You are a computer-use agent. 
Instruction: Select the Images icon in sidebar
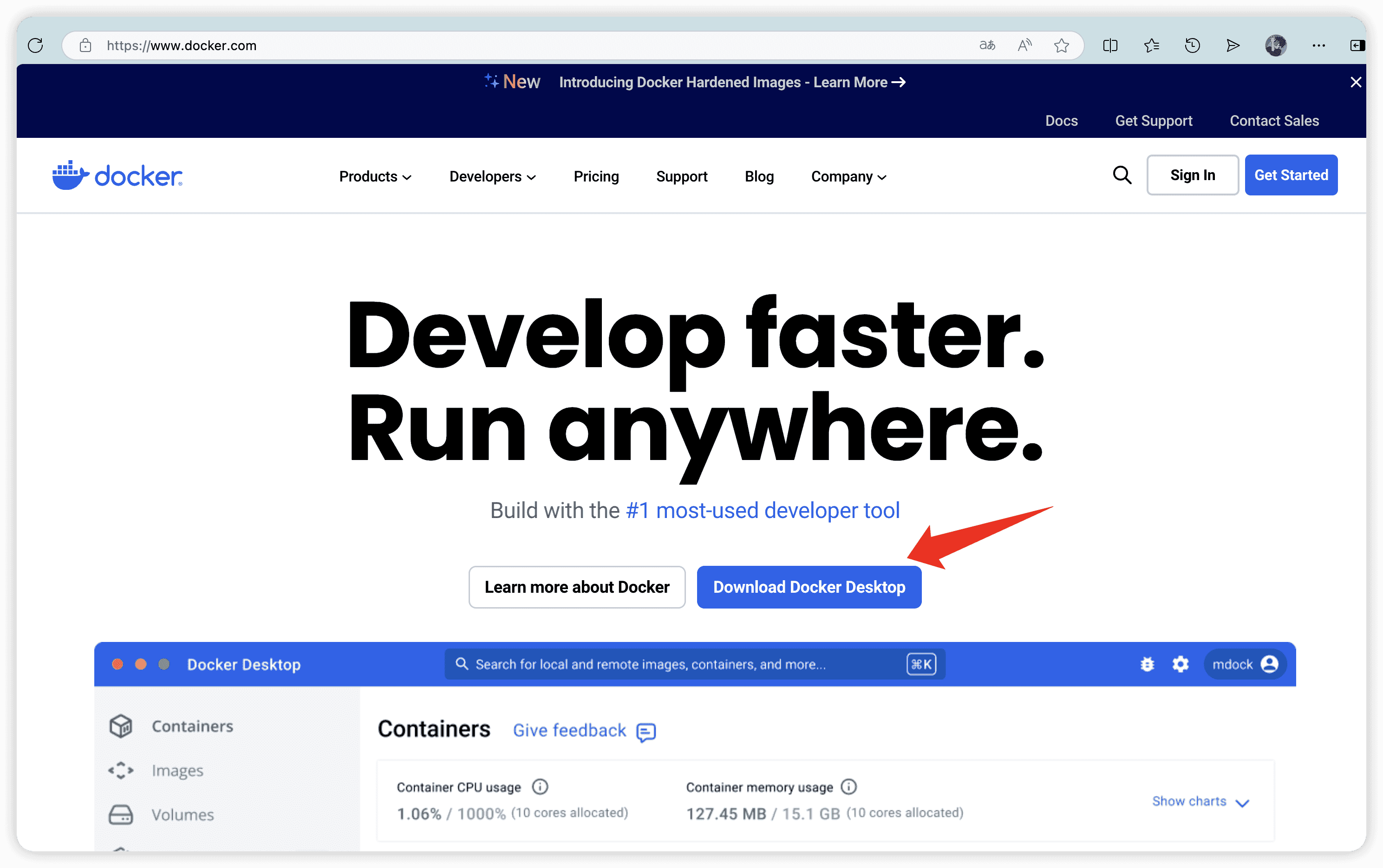click(x=121, y=771)
